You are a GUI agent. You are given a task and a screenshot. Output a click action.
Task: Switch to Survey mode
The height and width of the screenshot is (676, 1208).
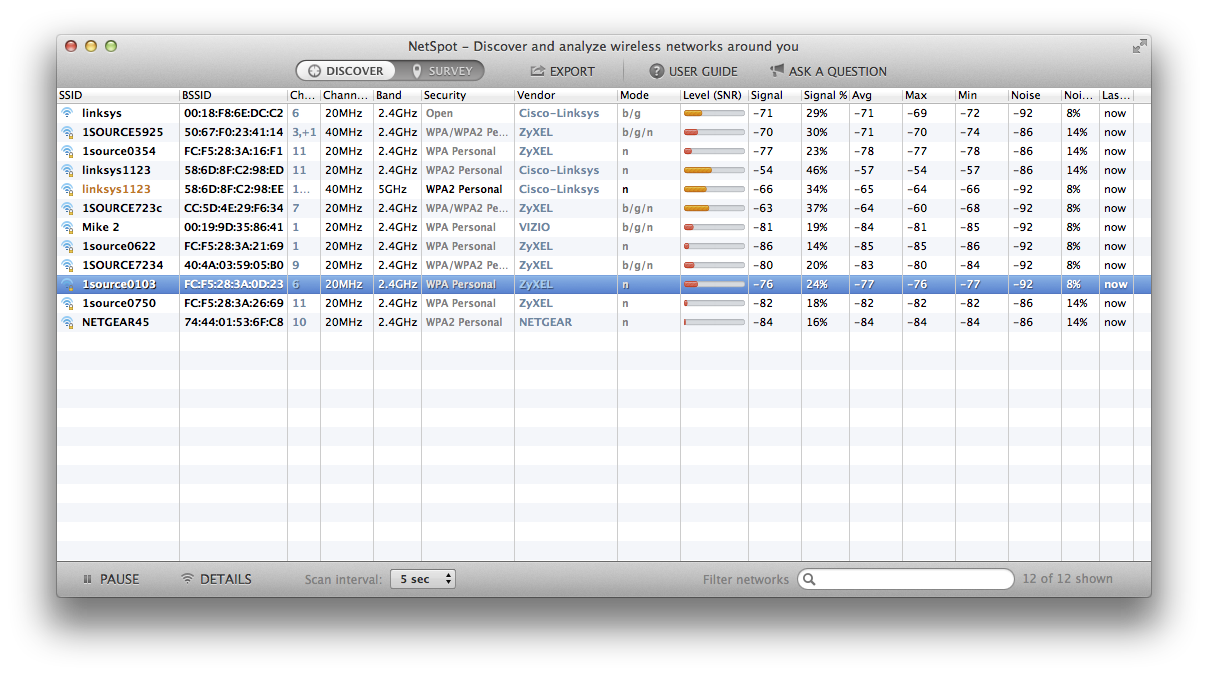click(439, 71)
